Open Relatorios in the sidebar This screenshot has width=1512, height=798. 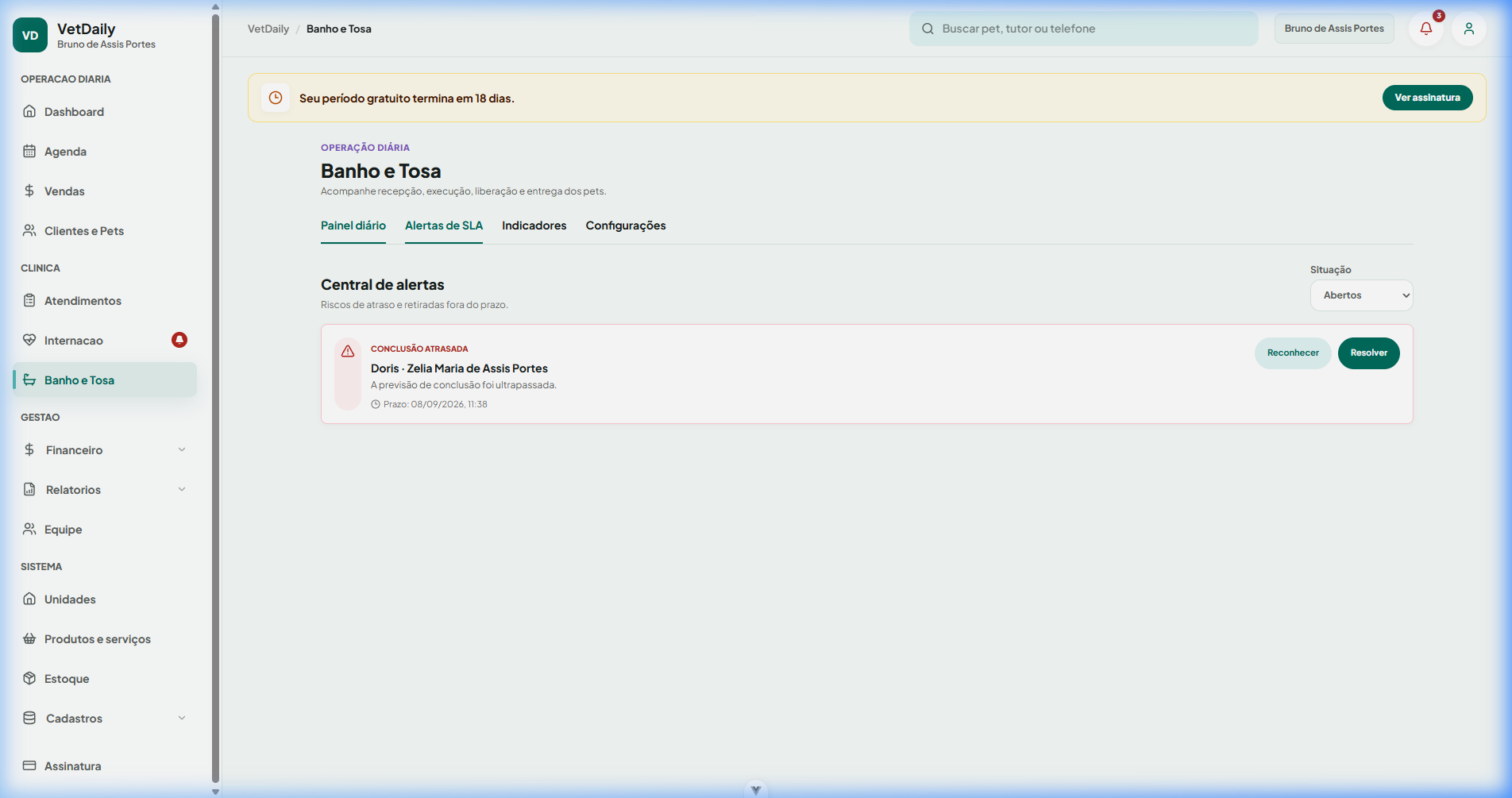coord(105,489)
